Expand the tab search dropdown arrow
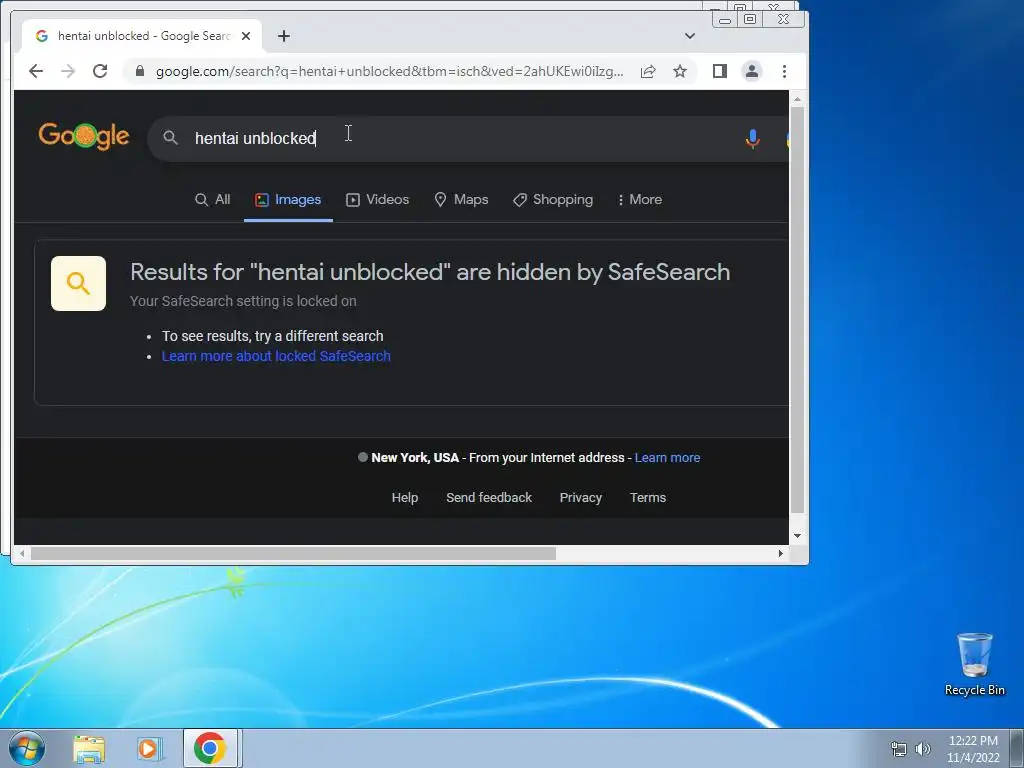The image size is (1024, 768). coord(690,36)
